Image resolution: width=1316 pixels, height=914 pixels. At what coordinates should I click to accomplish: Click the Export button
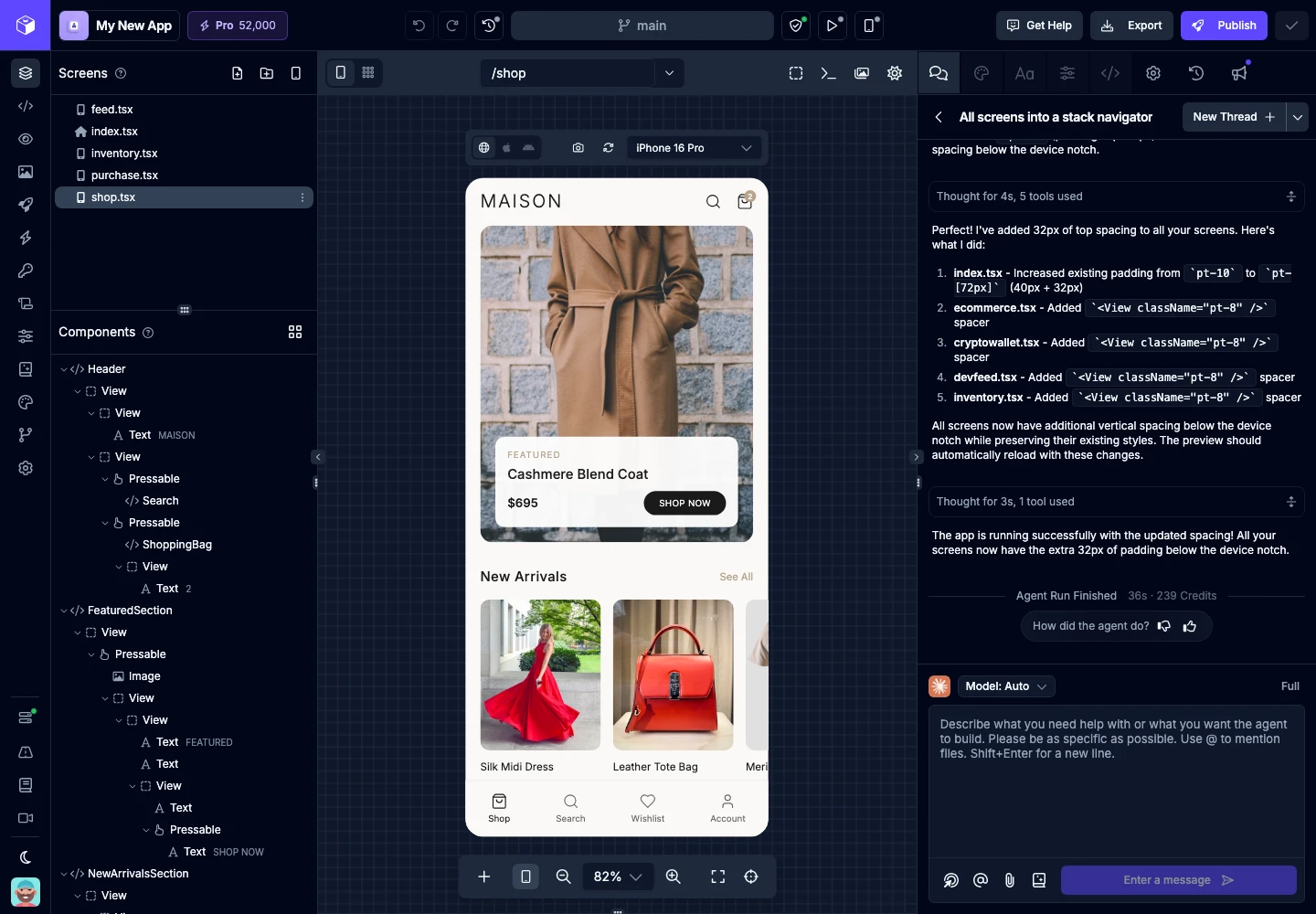pos(1131,26)
